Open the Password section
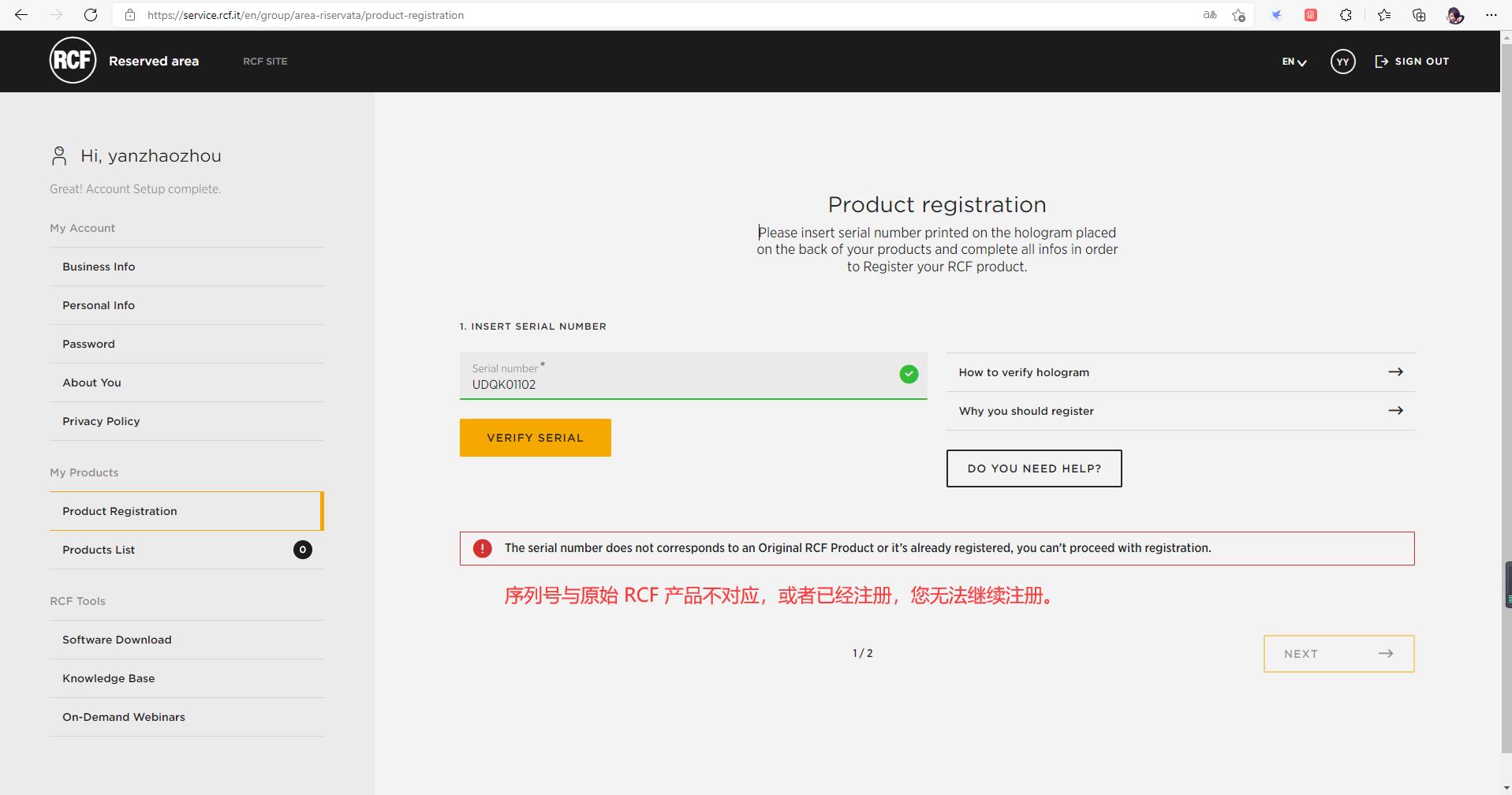Image resolution: width=1512 pixels, height=795 pixels. tap(187, 344)
